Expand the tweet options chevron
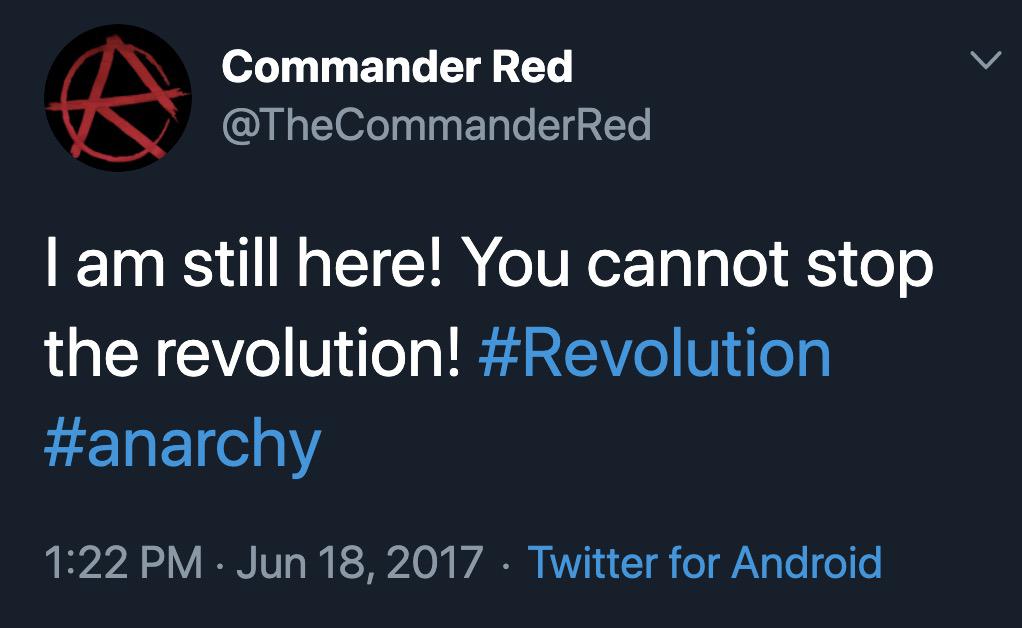The width and height of the screenshot is (1022, 628). click(x=986, y=61)
